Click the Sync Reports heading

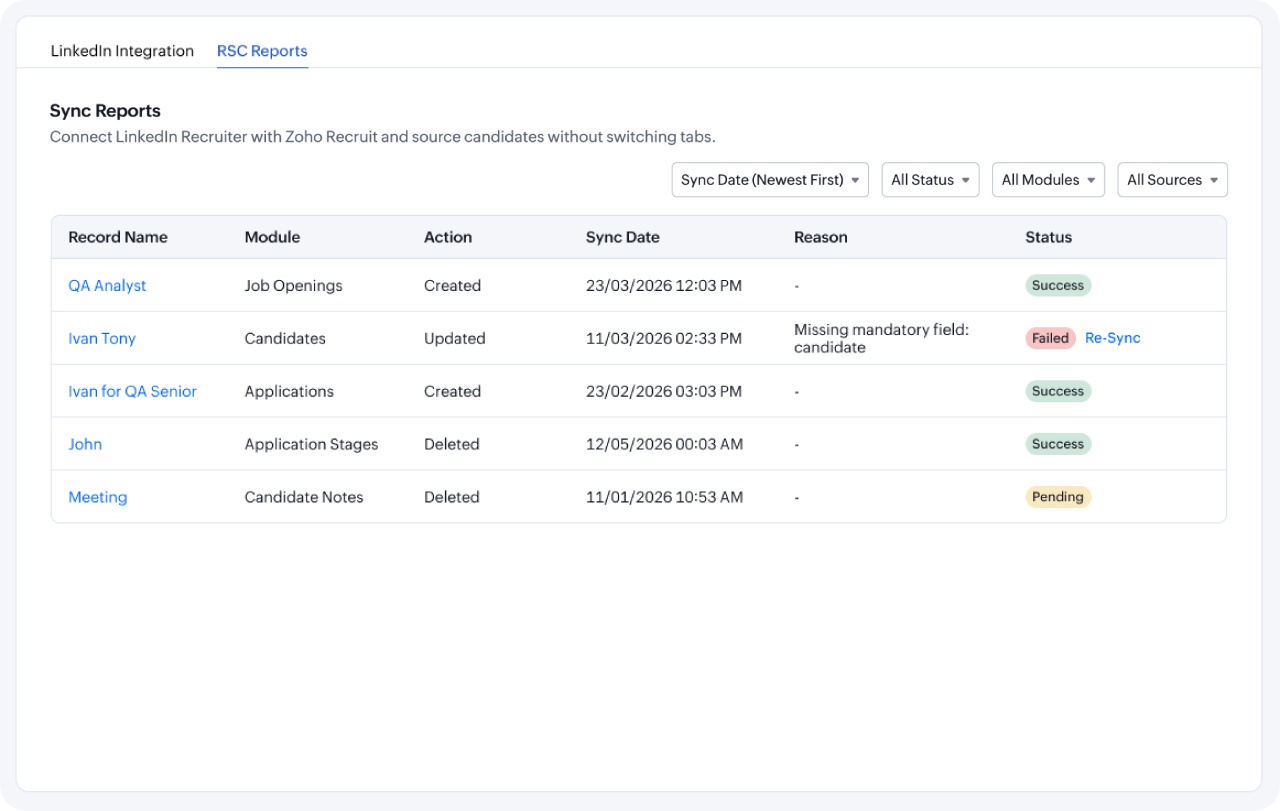click(x=105, y=111)
